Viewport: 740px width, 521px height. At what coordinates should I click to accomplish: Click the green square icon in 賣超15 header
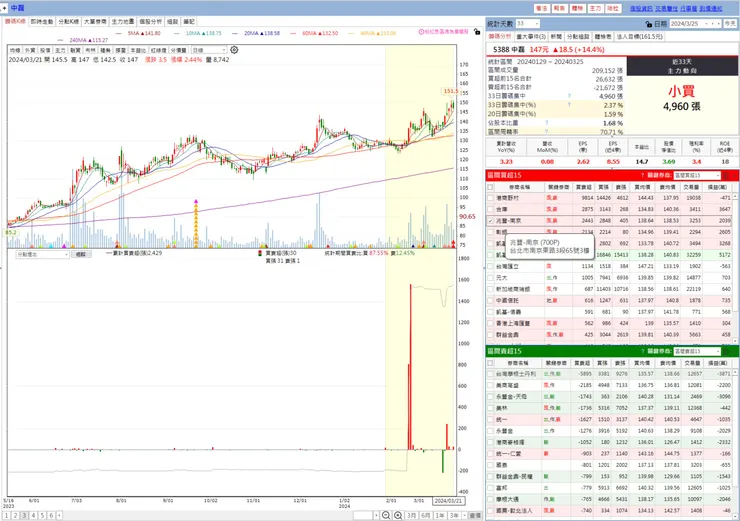tap(726, 352)
